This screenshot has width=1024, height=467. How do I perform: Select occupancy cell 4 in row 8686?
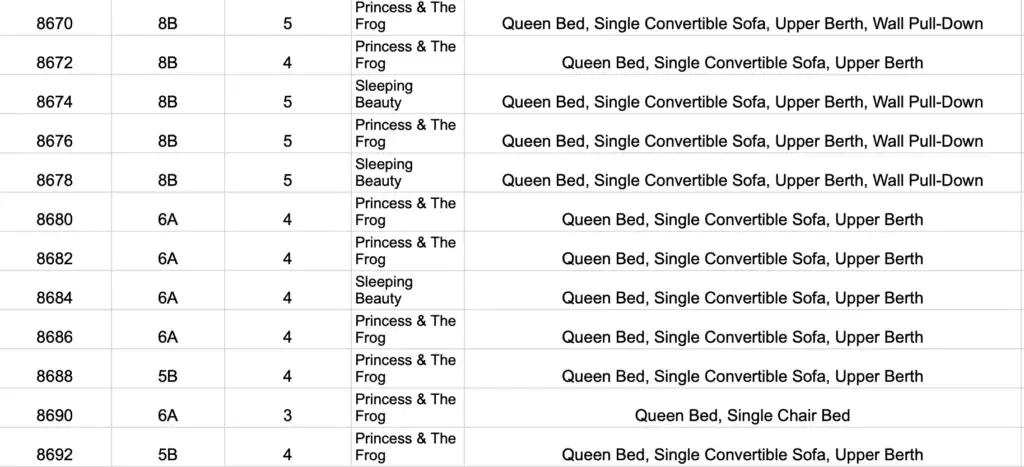(287, 338)
